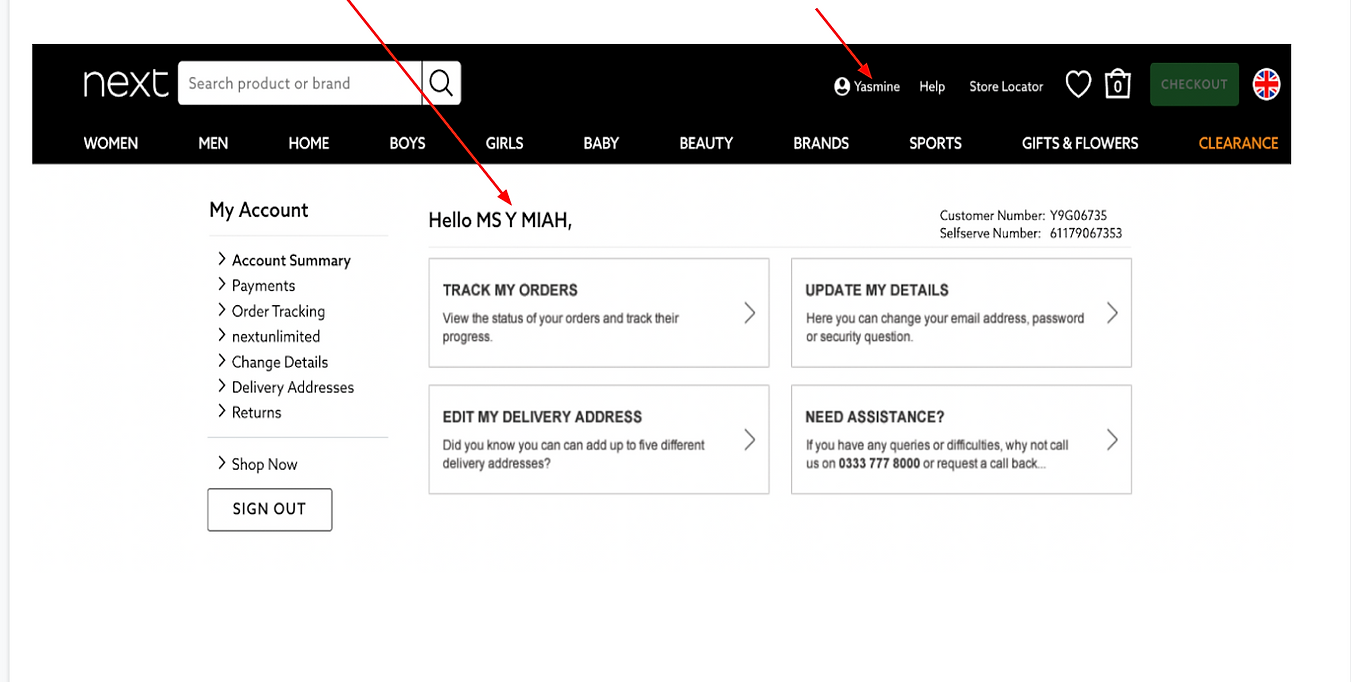Open the Help link

[932, 87]
